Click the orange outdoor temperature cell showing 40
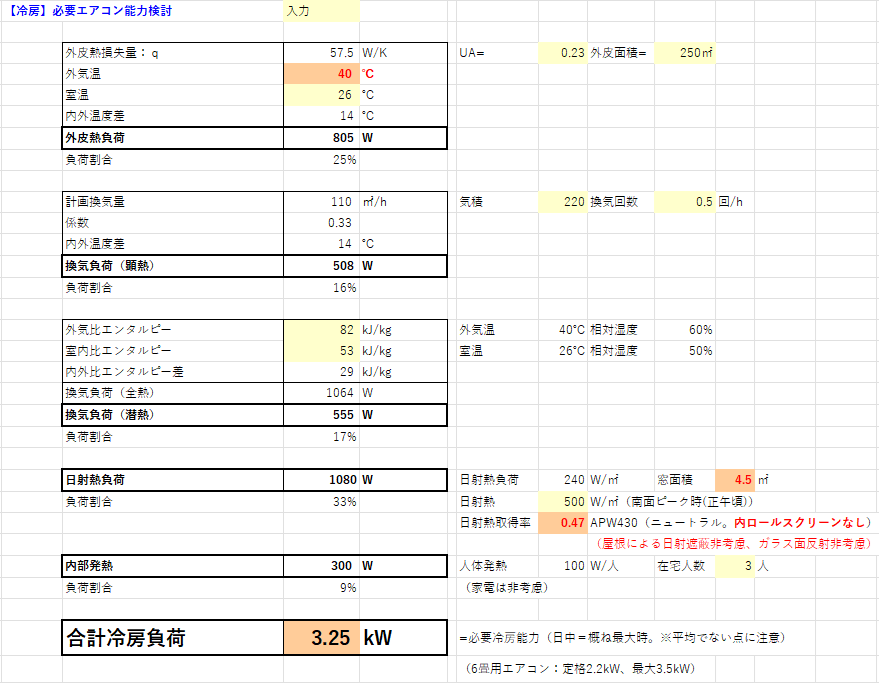The width and height of the screenshot is (879, 683). [x=321, y=74]
